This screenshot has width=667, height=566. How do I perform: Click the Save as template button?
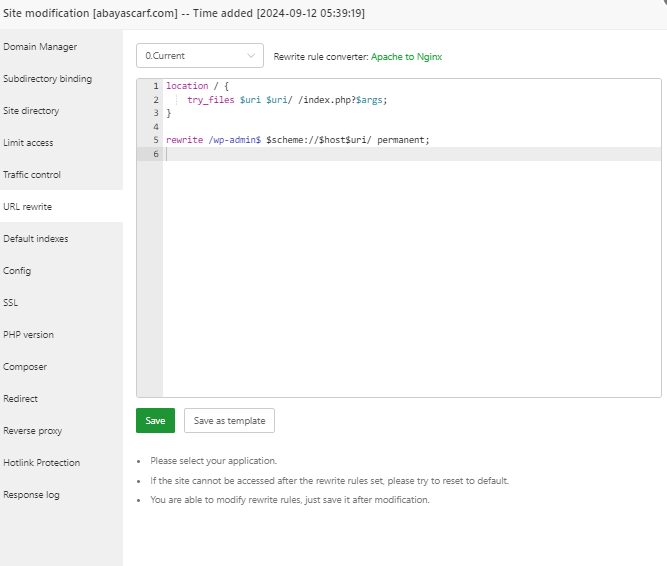(x=229, y=421)
